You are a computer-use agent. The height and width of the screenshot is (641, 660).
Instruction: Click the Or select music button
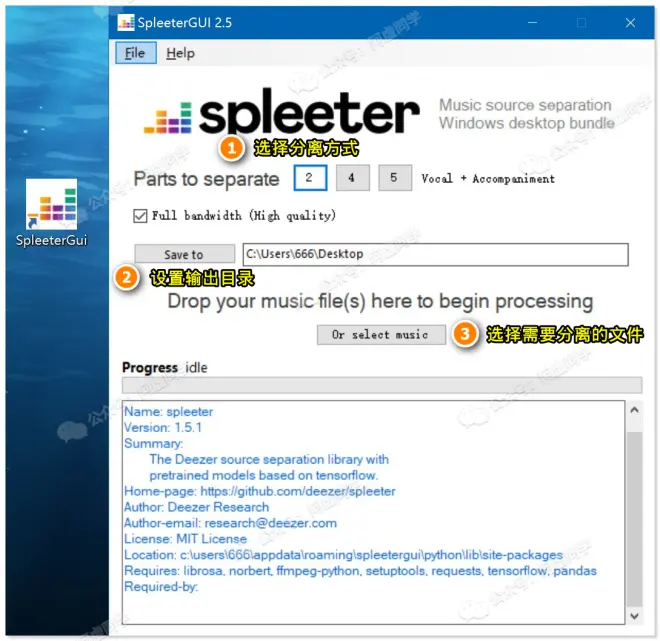coord(380,335)
